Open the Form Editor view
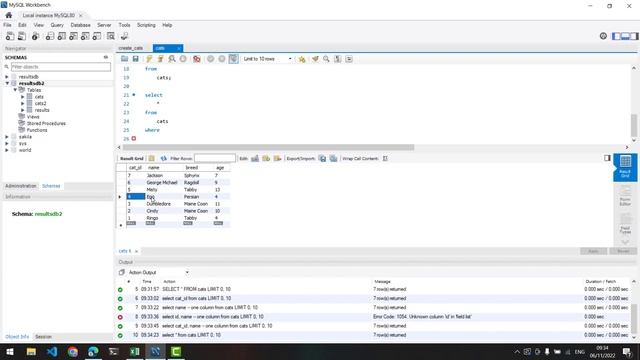The width and height of the screenshot is (640, 360). click(x=625, y=196)
